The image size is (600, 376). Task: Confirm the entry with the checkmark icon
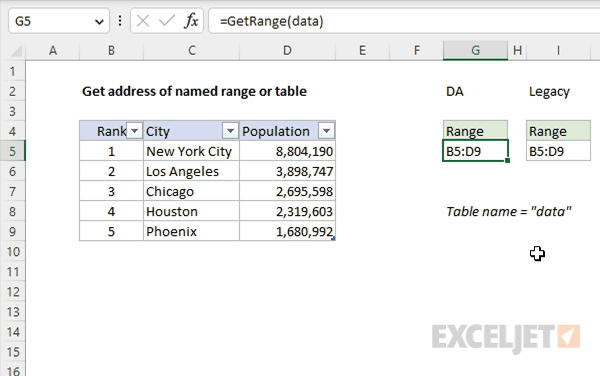tap(166, 21)
